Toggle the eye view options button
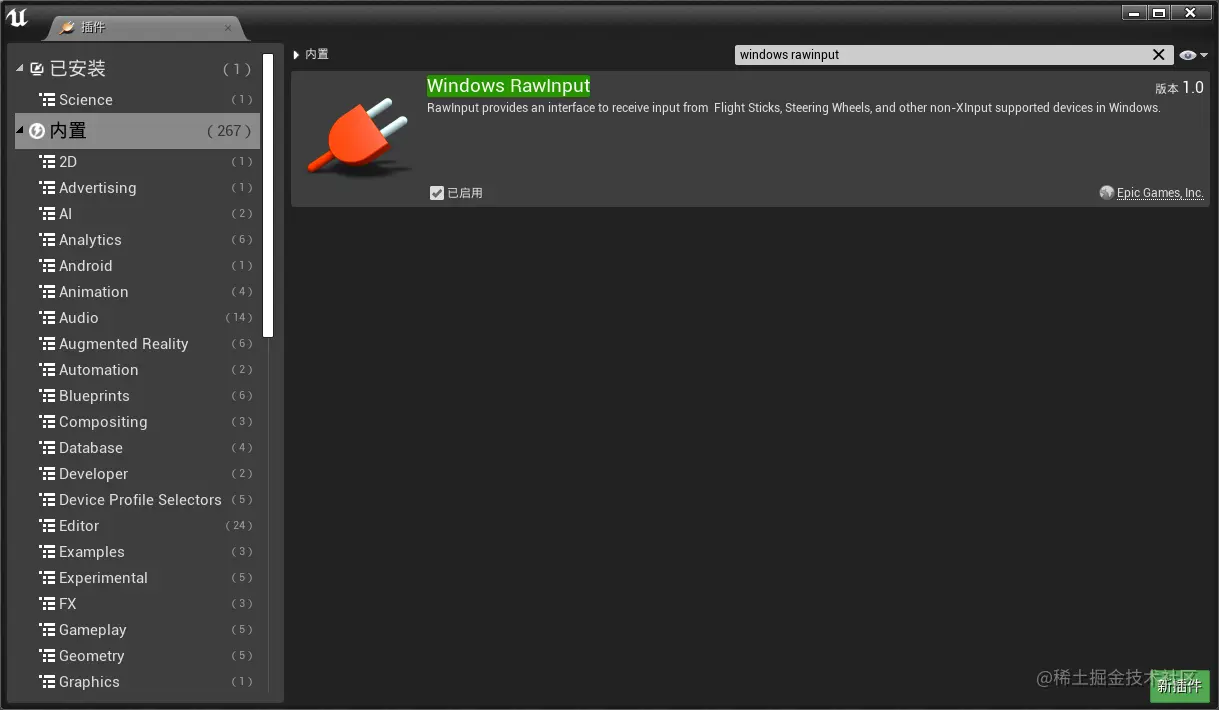Screen dimensions: 1219x710 click(1187, 55)
